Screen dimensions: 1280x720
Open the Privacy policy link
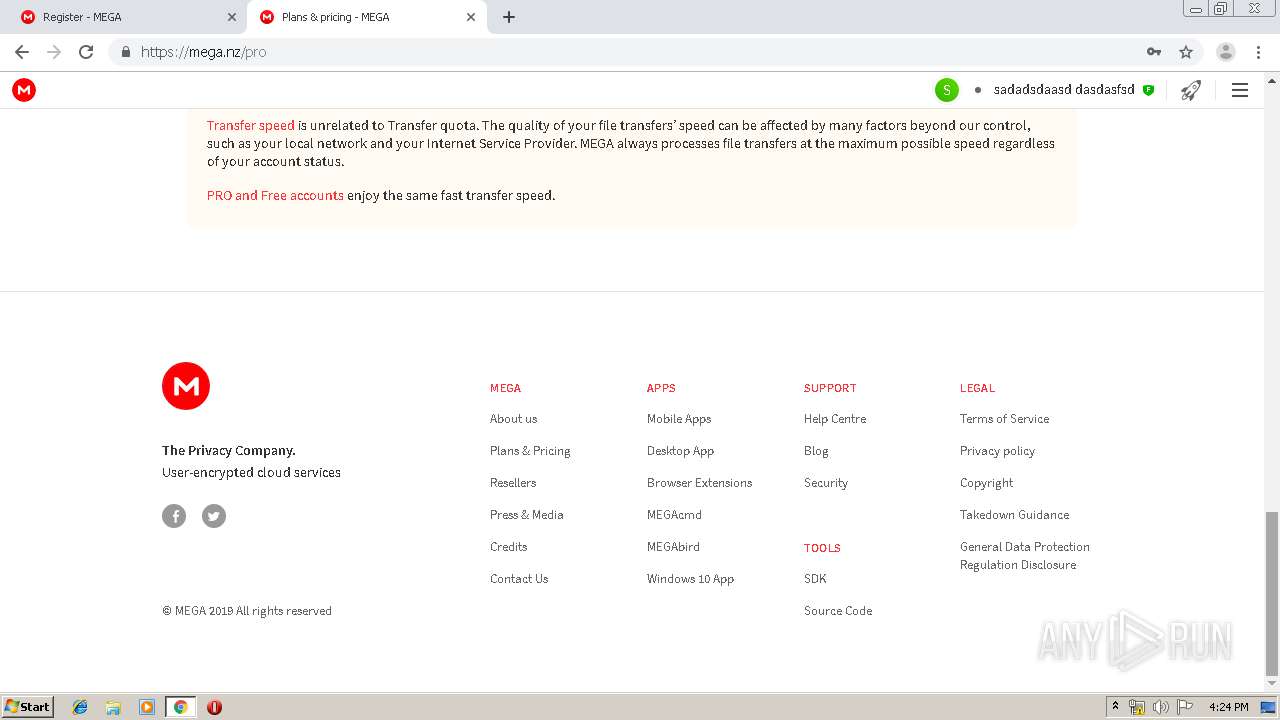pyautogui.click(x=997, y=451)
